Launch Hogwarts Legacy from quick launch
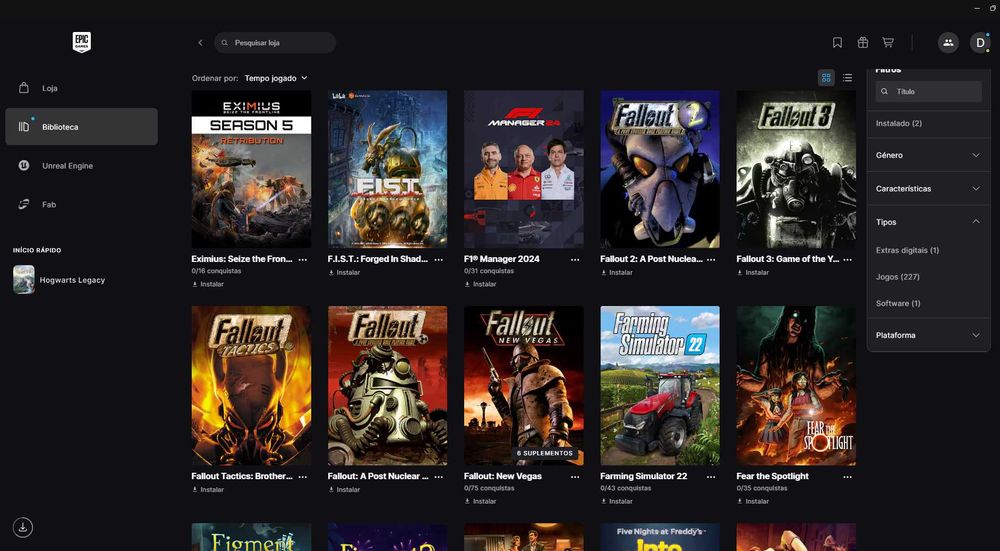This screenshot has width=1000, height=551. [x=82, y=280]
